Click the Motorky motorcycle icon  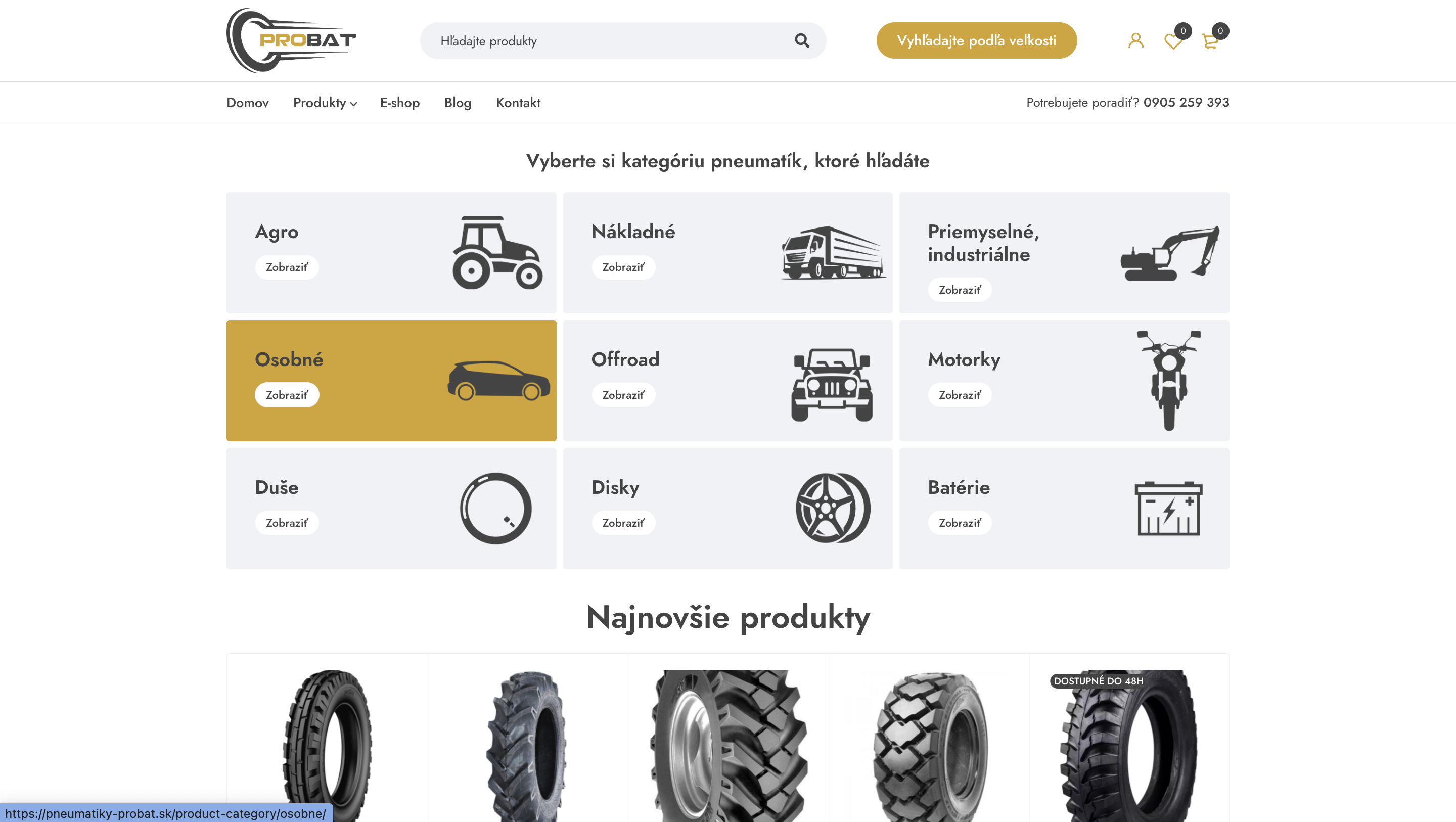[1168, 381]
